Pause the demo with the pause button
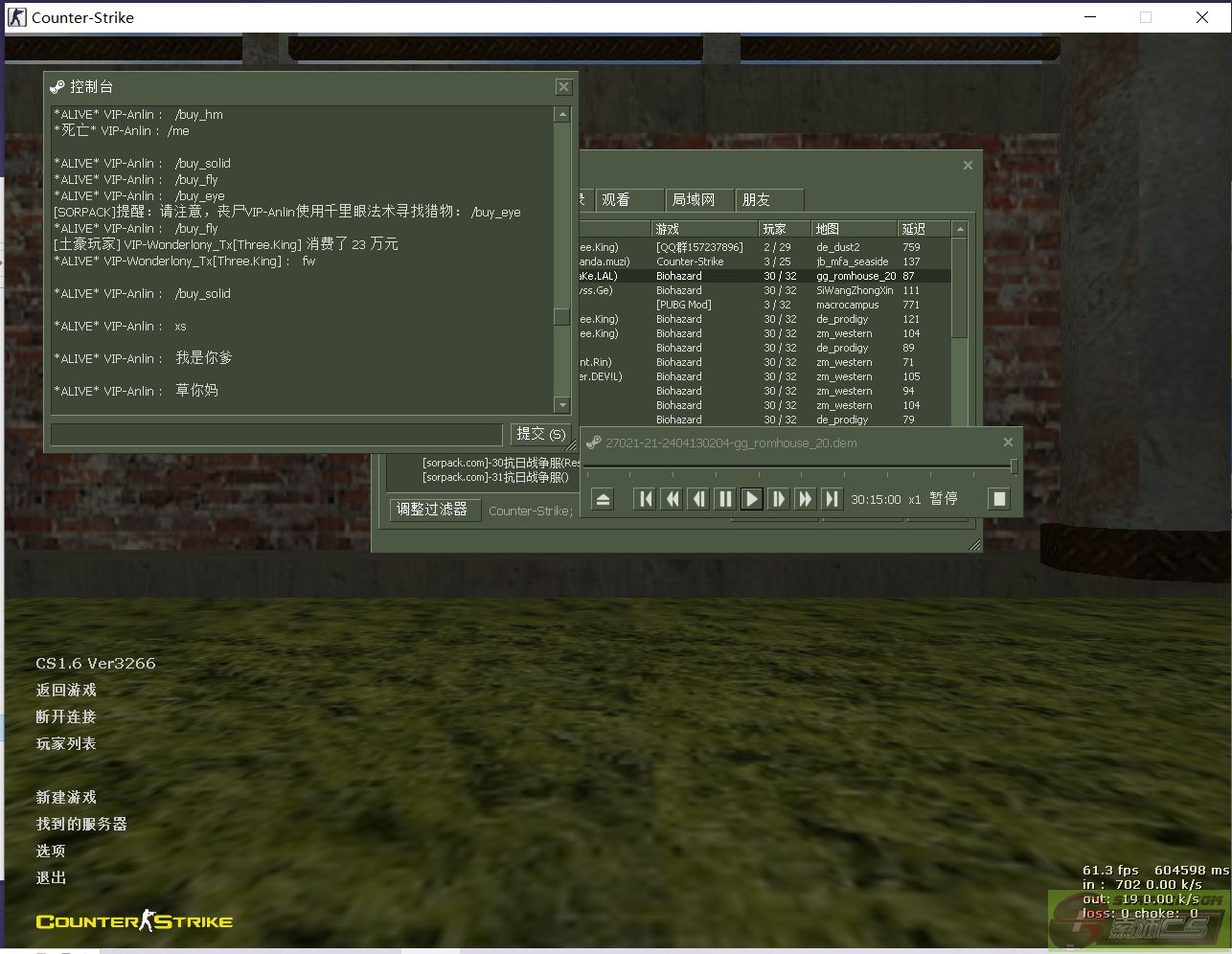The width and height of the screenshot is (1232, 954). point(725,499)
